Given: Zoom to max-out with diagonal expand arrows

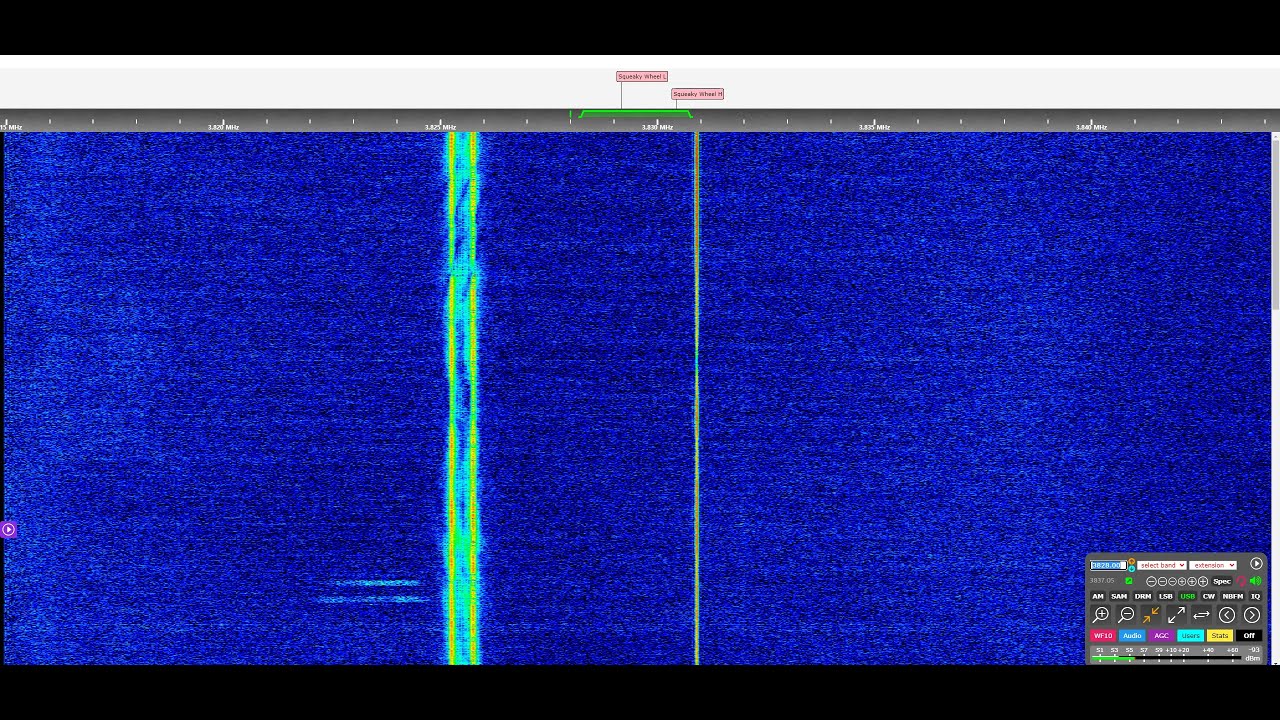Looking at the screenshot, I should pos(1176,615).
